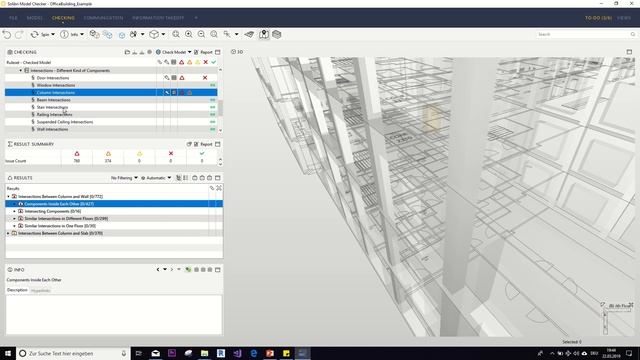The image size is (640, 360).
Task: Click the footprints walk mode icon
Action: point(133,35)
